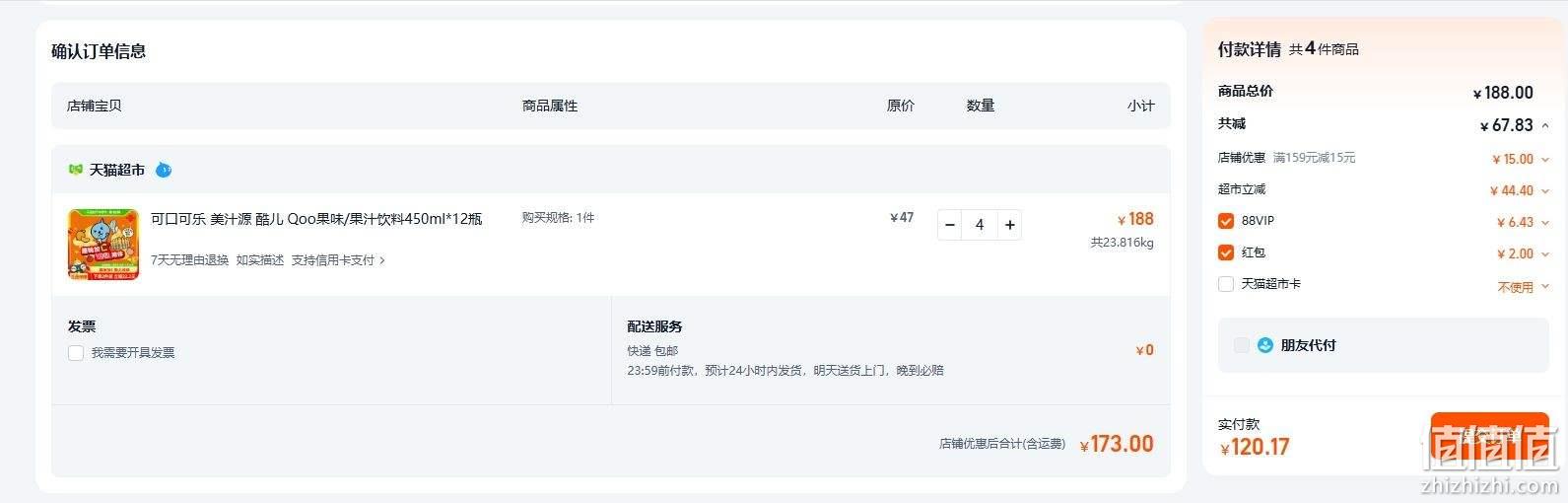Expand the 超市立减 ¥44.40 dropdown
1568x503 pixels.
(1545, 190)
